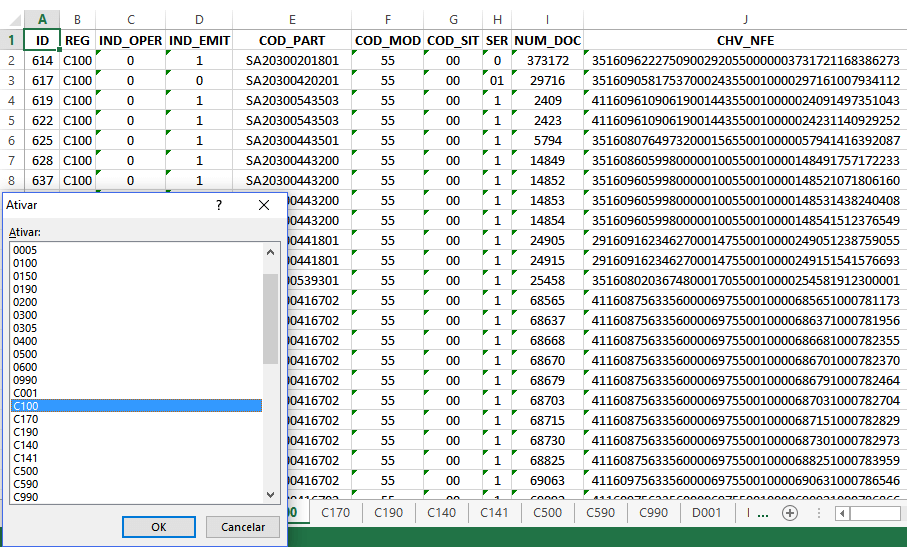Viewport: 907px width, 547px height.
Task: Click the list scrollbar up arrow
Action: click(270, 249)
